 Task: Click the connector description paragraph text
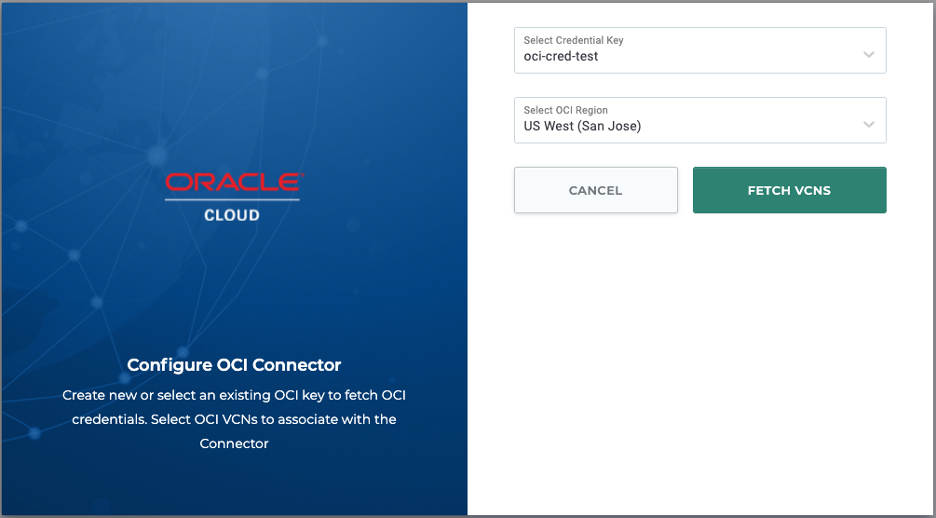tap(234, 420)
